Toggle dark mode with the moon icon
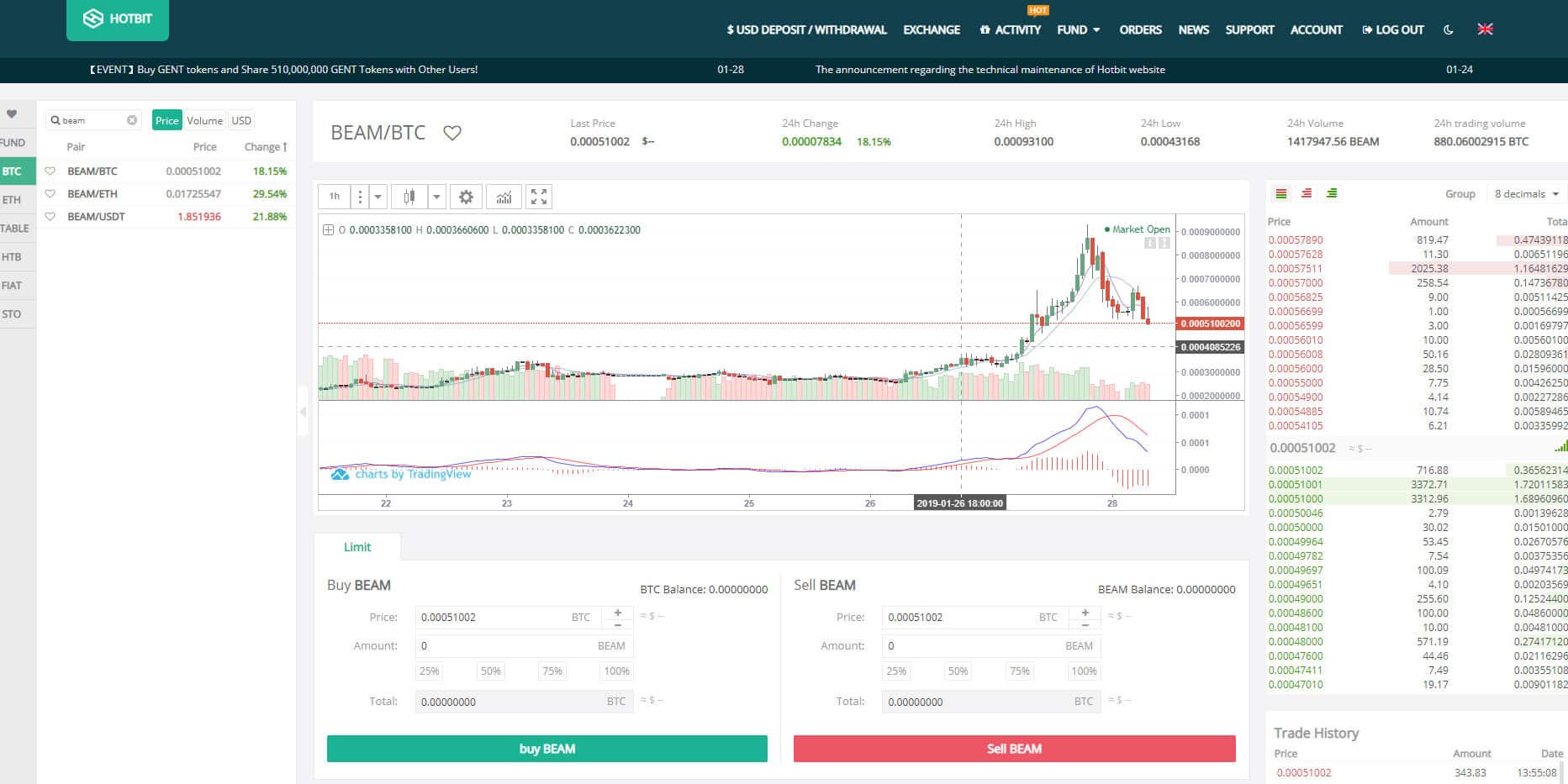1568x784 pixels. [x=1449, y=29]
